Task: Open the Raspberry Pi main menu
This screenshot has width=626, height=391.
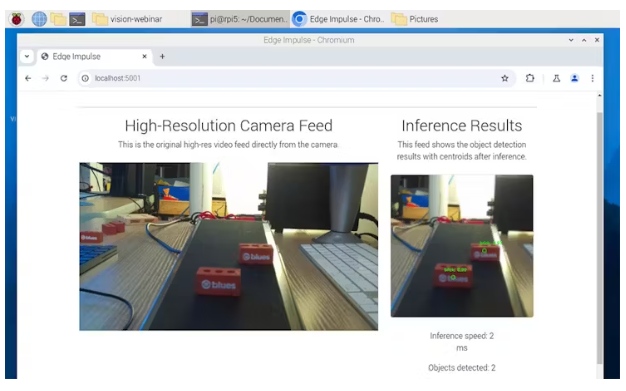Action: tap(16, 19)
